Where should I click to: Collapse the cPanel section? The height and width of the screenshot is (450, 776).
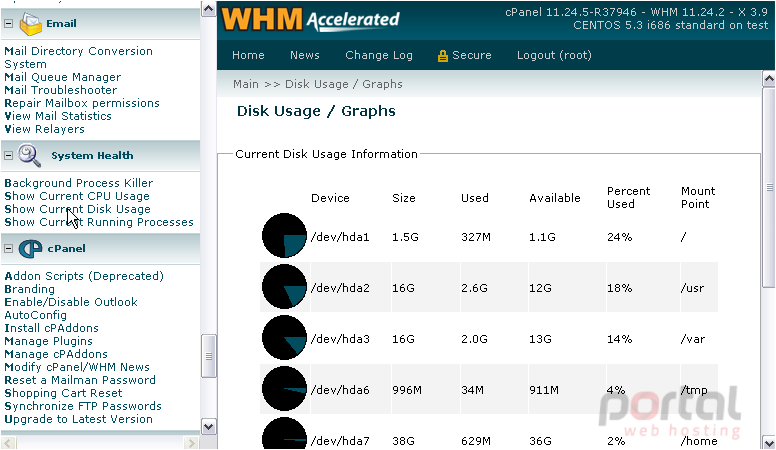pos(8,249)
